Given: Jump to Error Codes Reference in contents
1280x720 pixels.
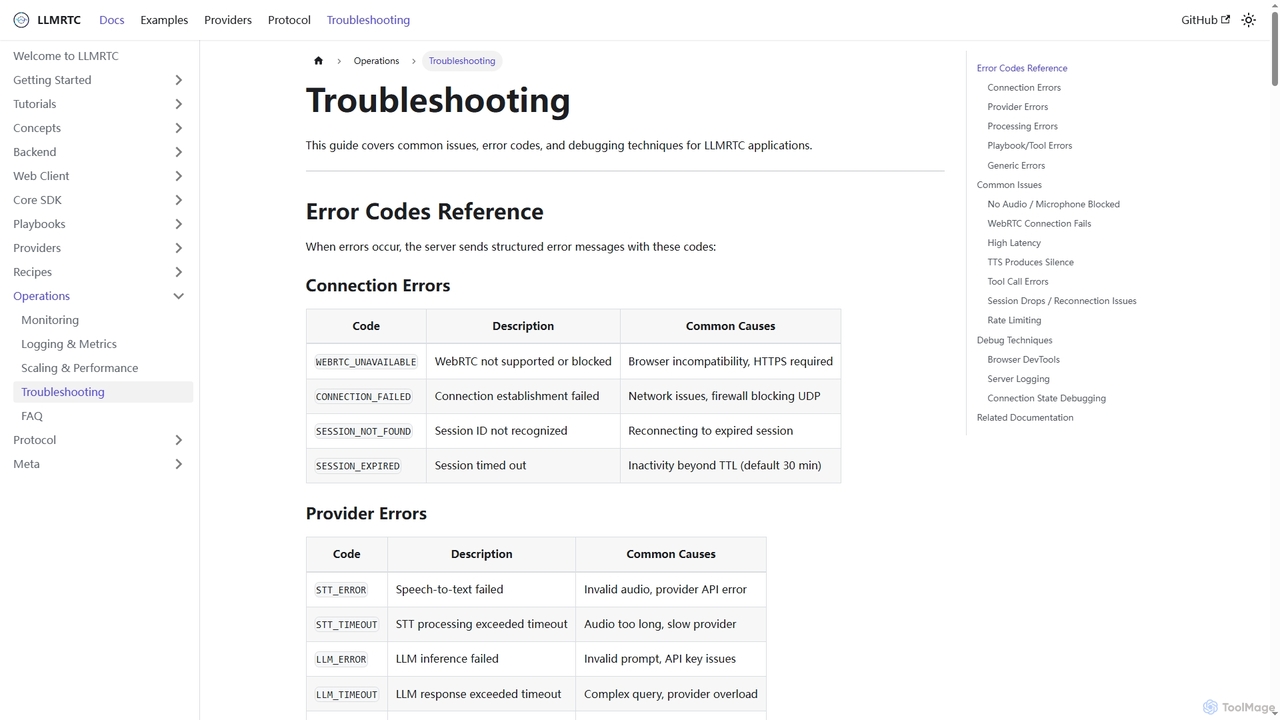Looking at the screenshot, I should point(1022,68).
